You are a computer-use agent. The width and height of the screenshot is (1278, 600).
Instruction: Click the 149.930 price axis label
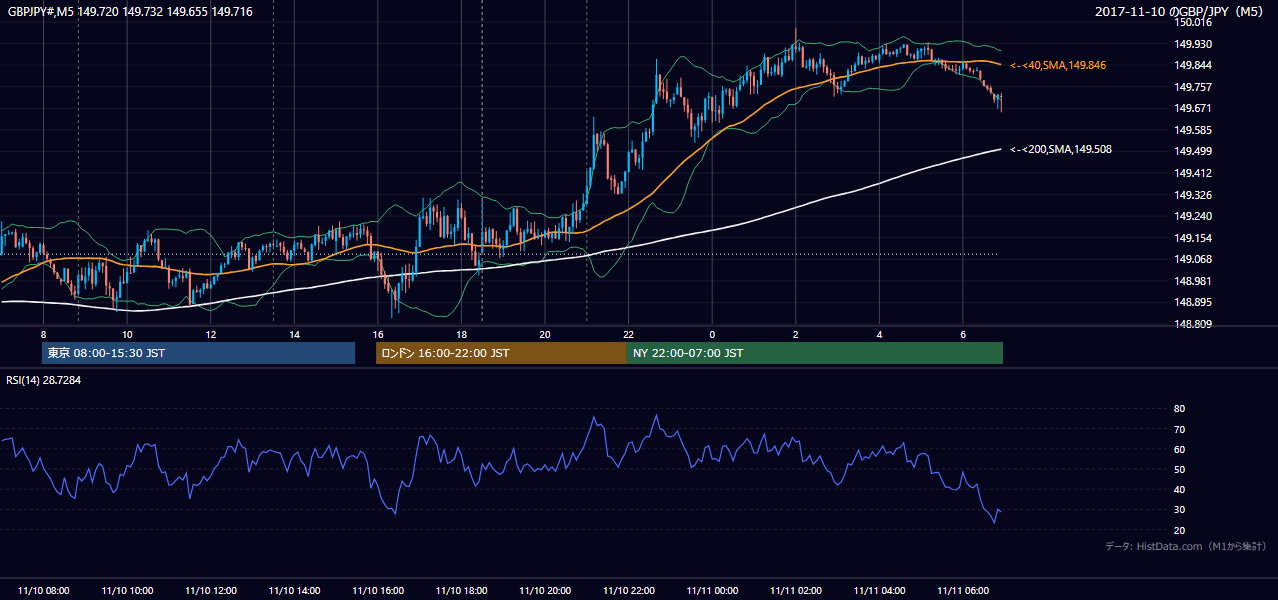[x=1193, y=44]
